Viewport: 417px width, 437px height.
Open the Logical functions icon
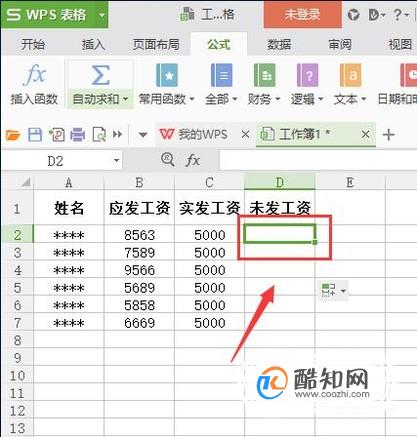307,75
